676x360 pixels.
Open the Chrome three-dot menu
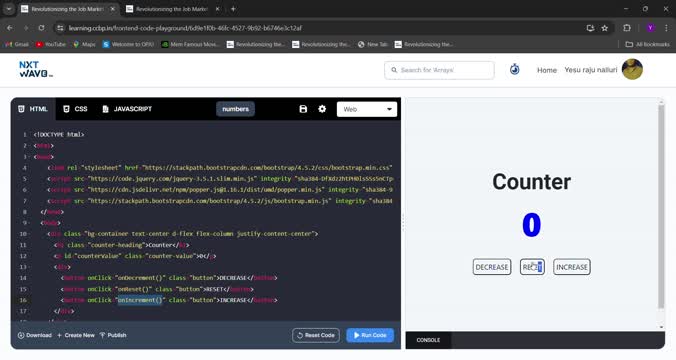[666, 28]
